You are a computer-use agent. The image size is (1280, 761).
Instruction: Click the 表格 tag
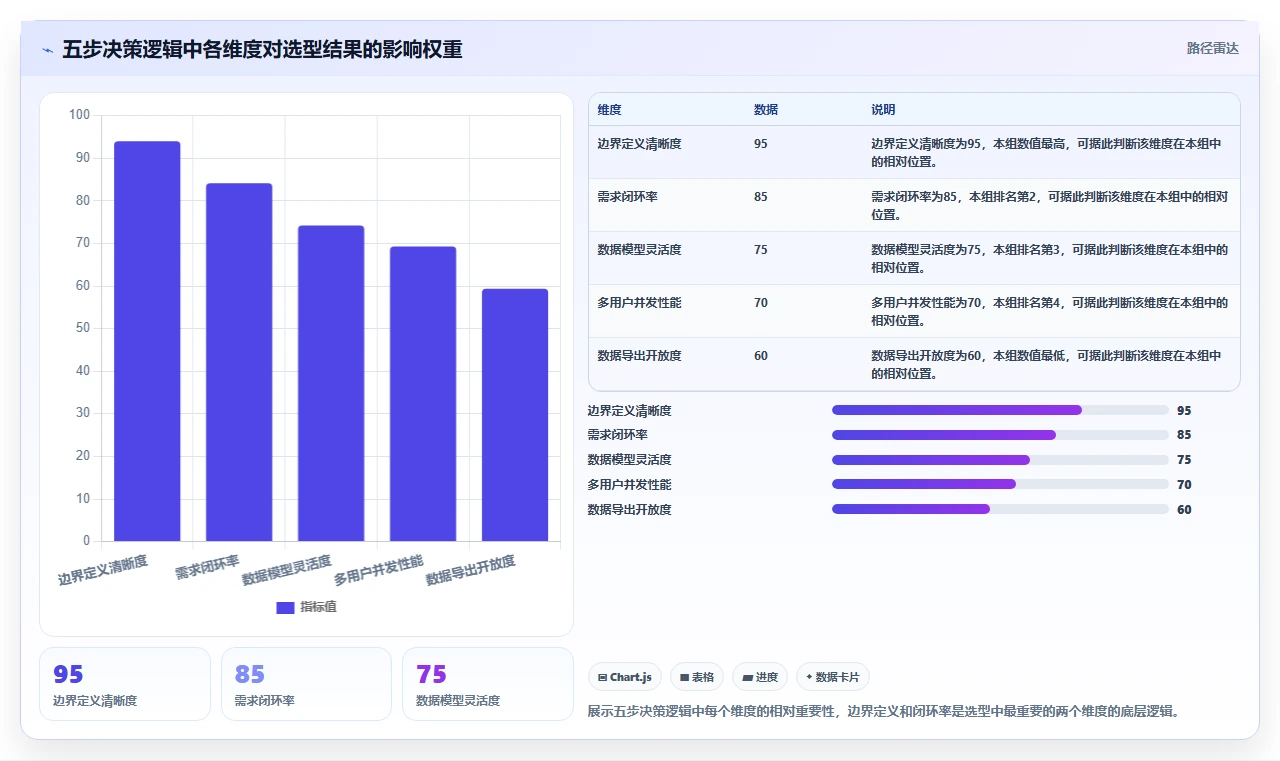(x=697, y=677)
